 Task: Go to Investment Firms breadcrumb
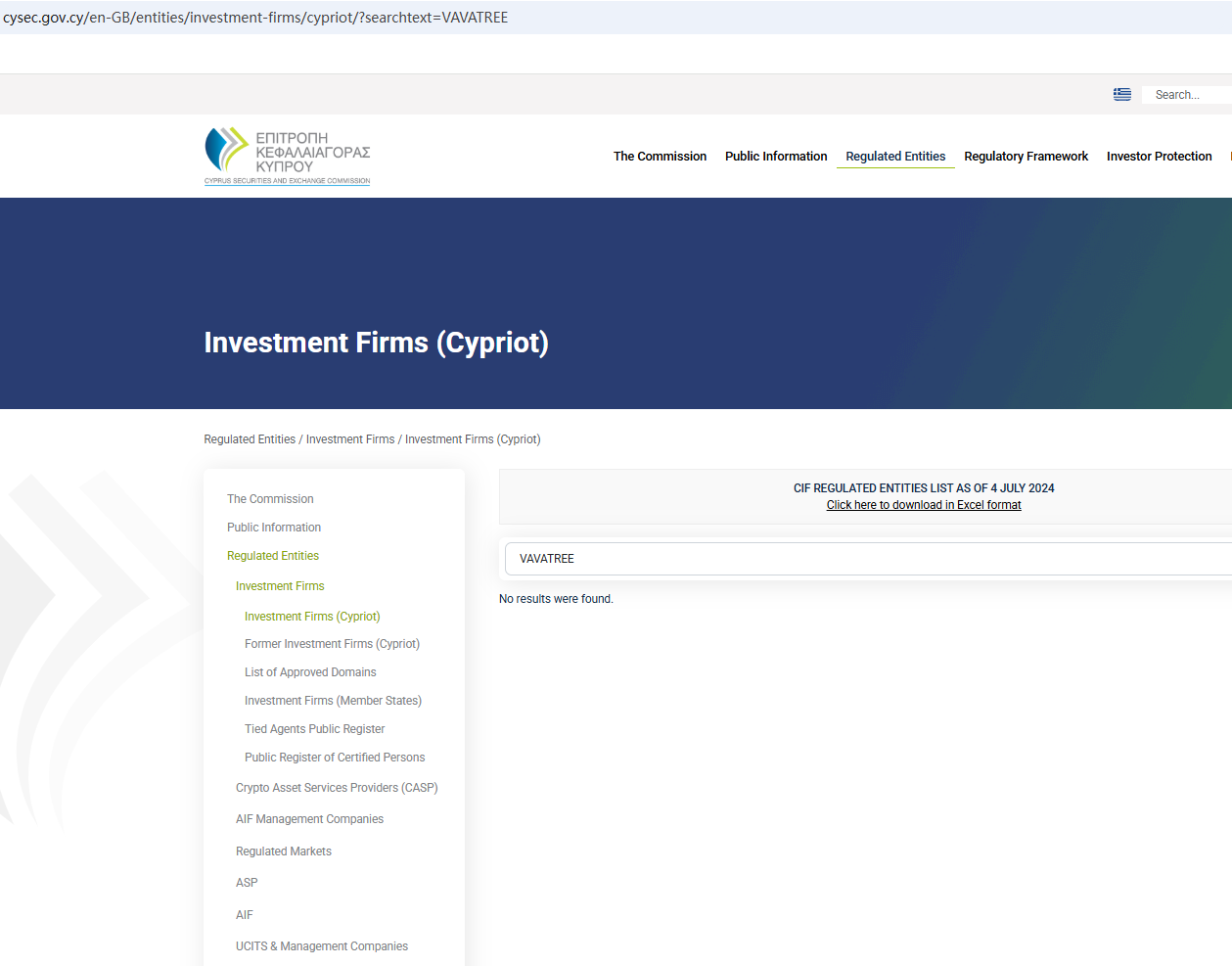coord(350,439)
